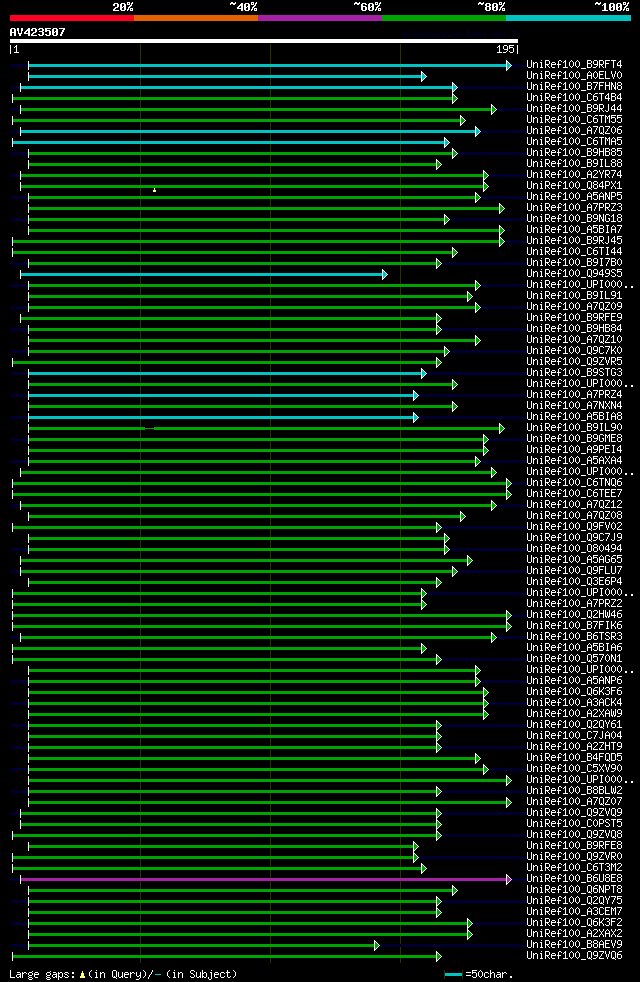Choose entry UniRef100_B9RFE9
Screen dimensions: 640x982
574,318
